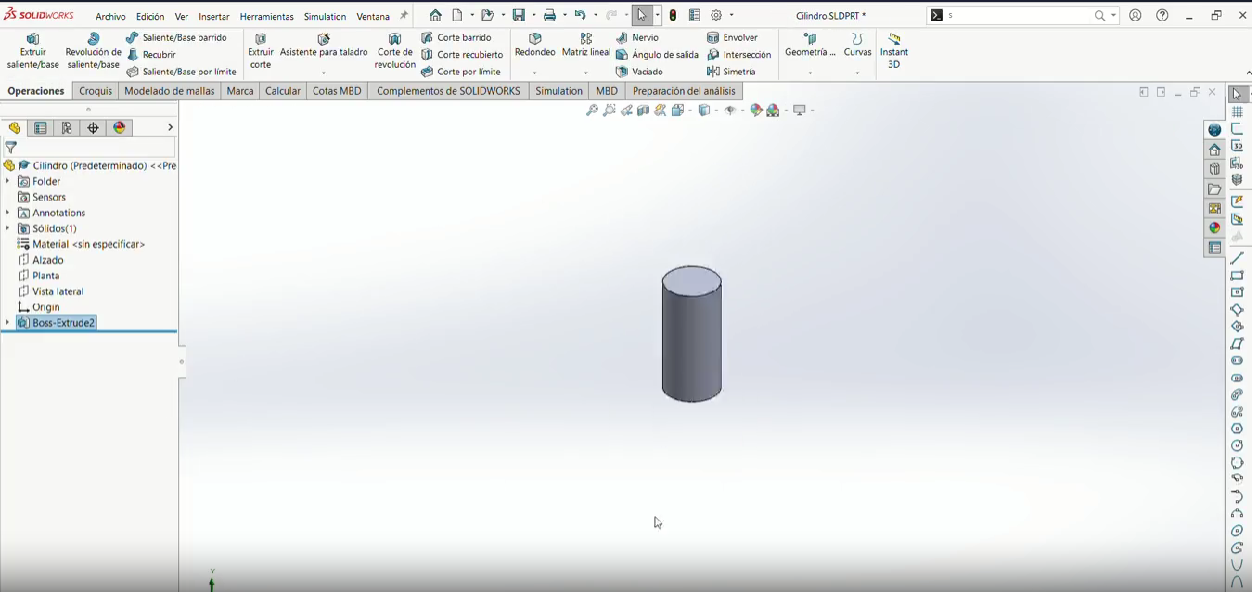1252x592 pixels.
Task: Select Sensors in the feature tree
Action: 42,198
